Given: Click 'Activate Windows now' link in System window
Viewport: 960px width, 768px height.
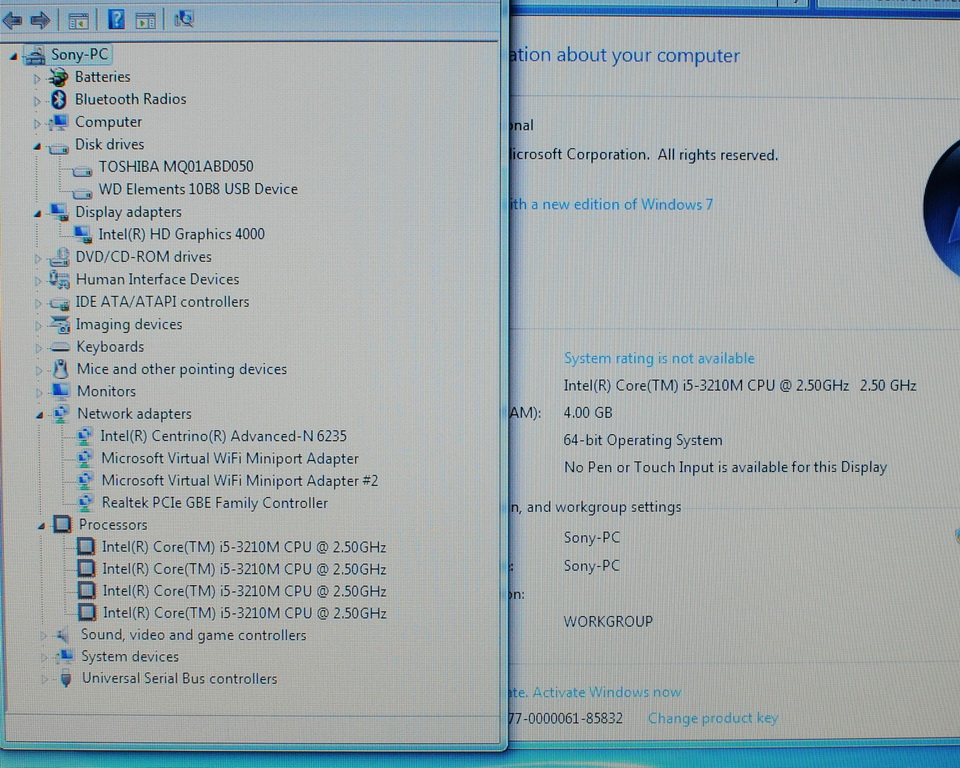Looking at the screenshot, I should 607,692.
